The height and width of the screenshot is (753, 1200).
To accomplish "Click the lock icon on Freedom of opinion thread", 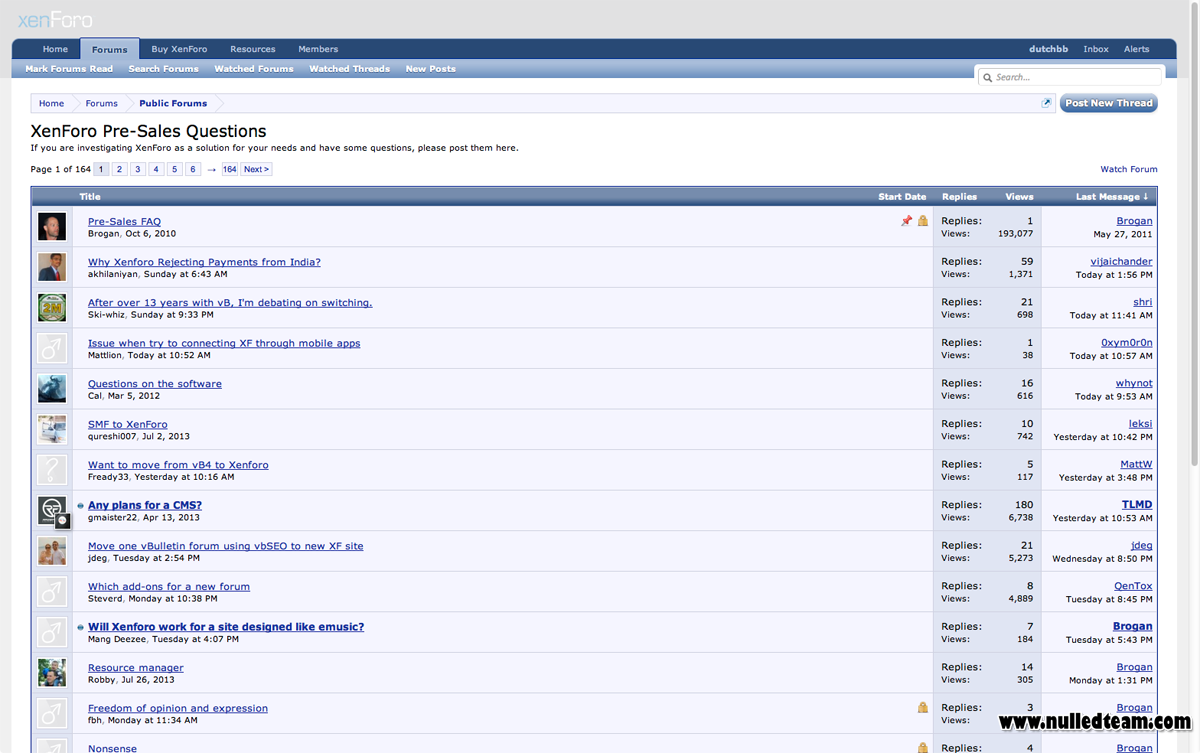I will (x=922, y=708).
